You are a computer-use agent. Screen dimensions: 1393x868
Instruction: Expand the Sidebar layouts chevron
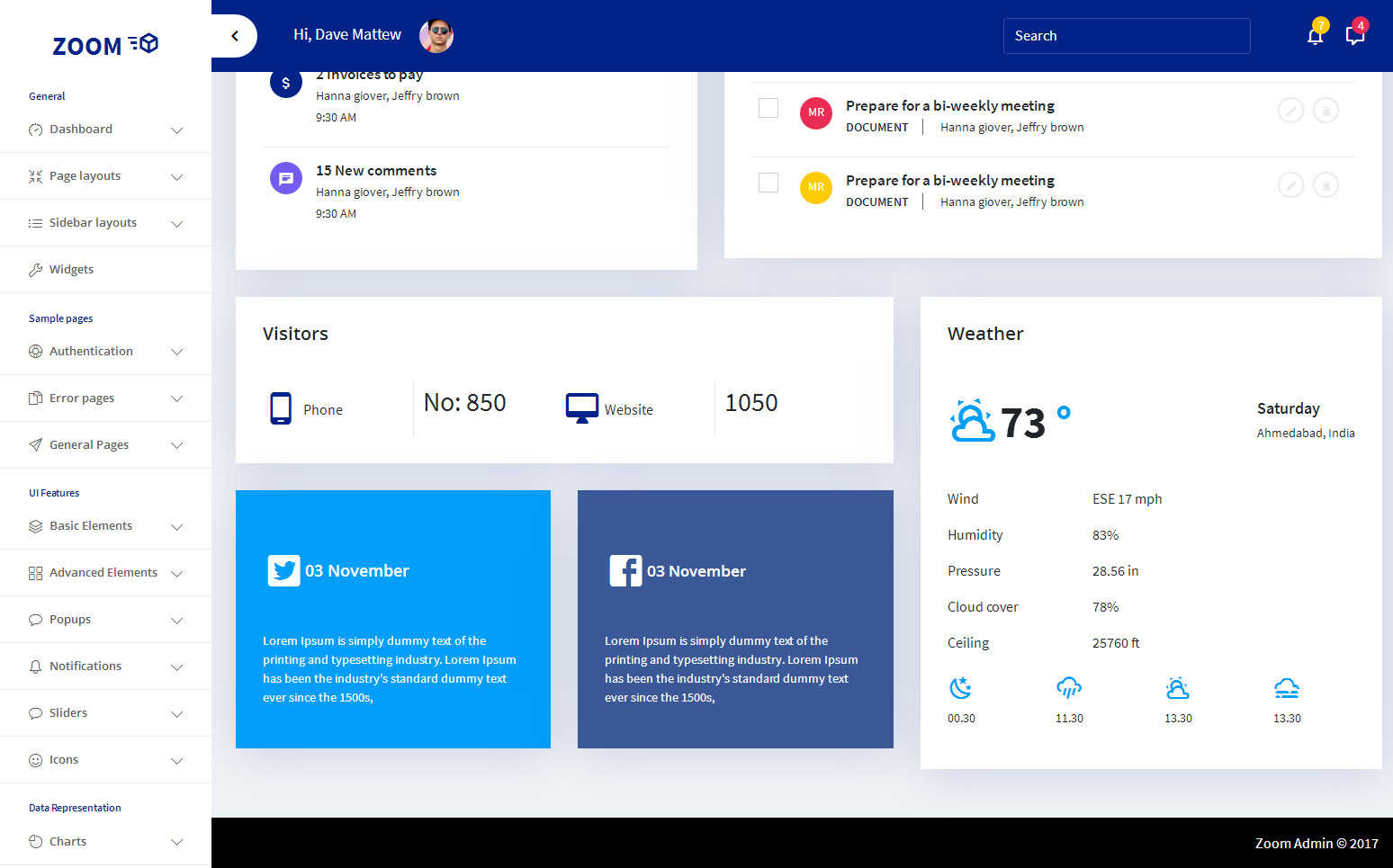pyautogui.click(x=177, y=224)
